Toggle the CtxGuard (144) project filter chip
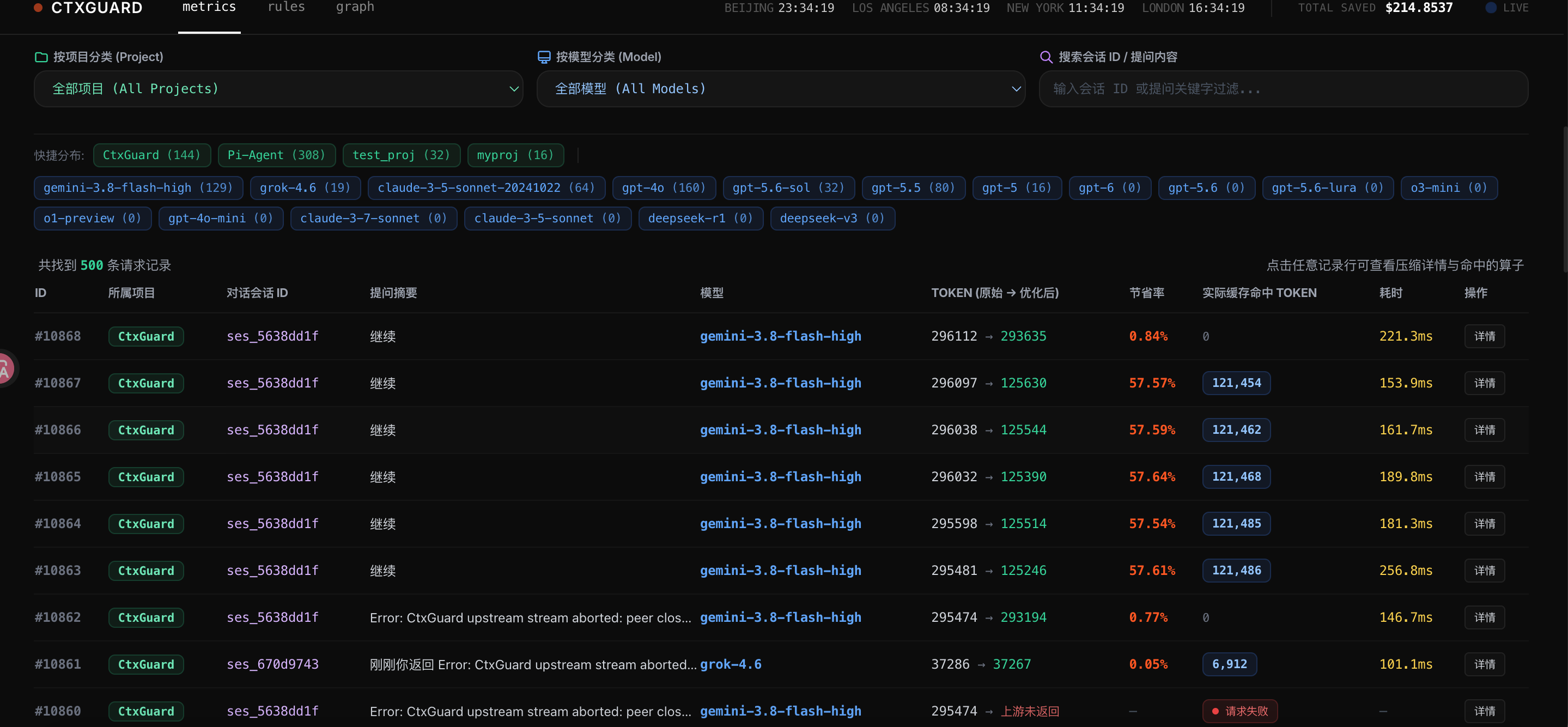 (x=151, y=155)
